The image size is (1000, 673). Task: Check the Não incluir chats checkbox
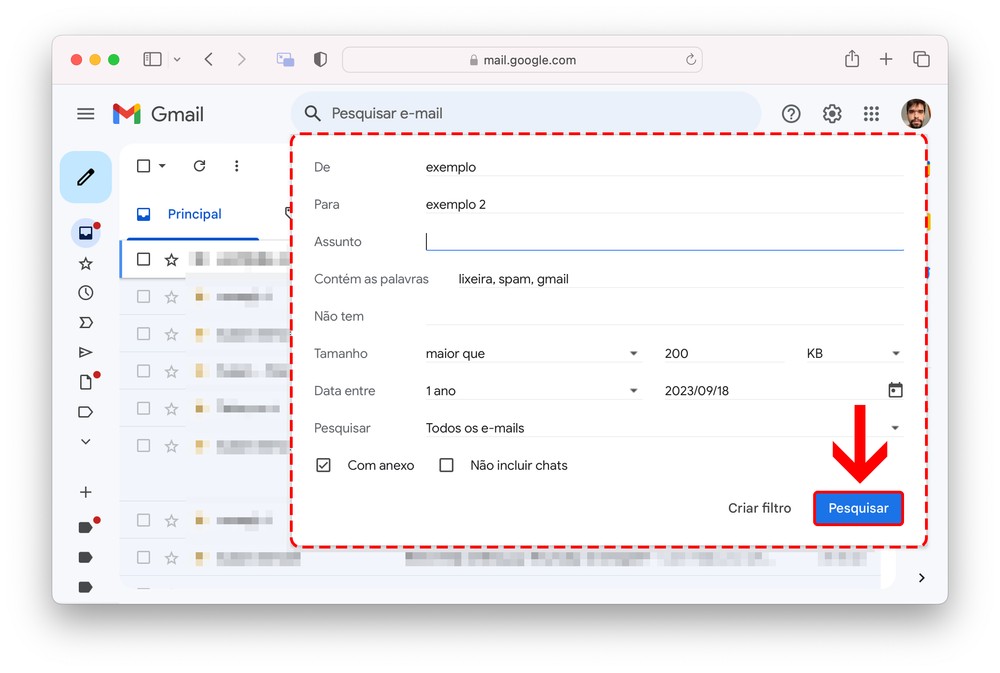point(447,465)
